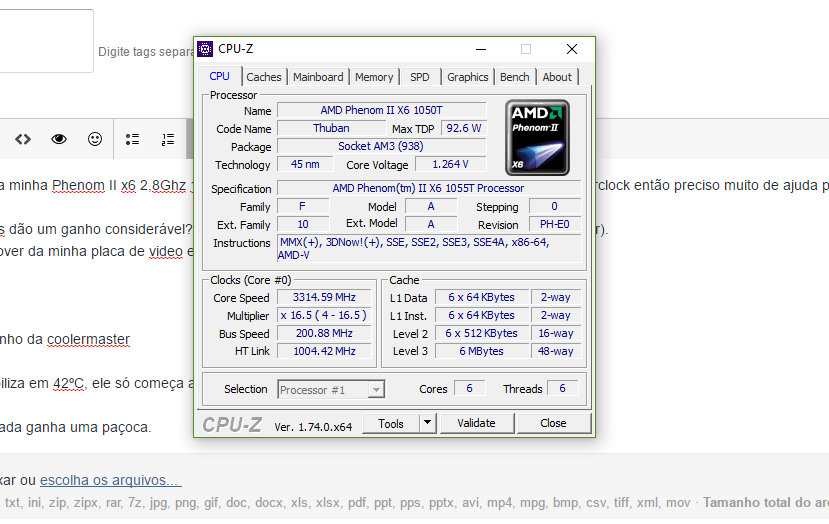Close the CPU-Z window with X
The image size is (829, 524).
pyautogui.click(x=572, y=49)
